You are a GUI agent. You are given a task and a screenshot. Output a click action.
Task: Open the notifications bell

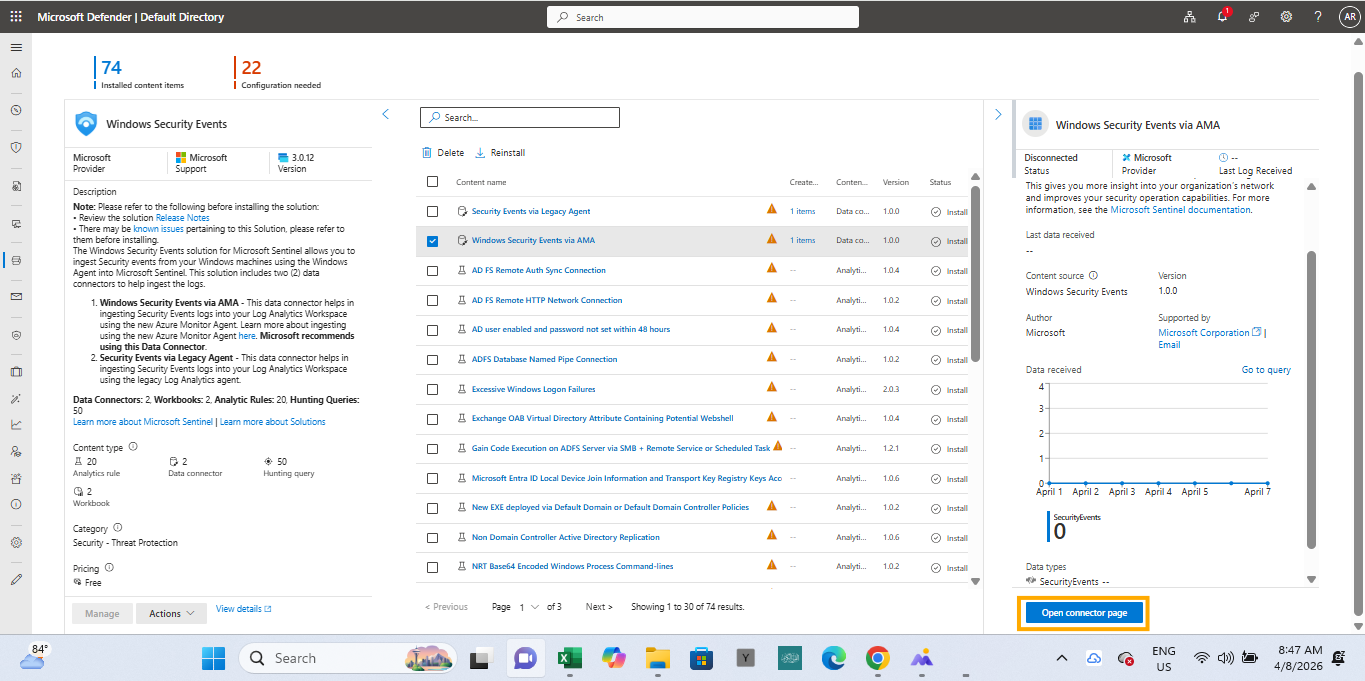tap(1222, 17)
